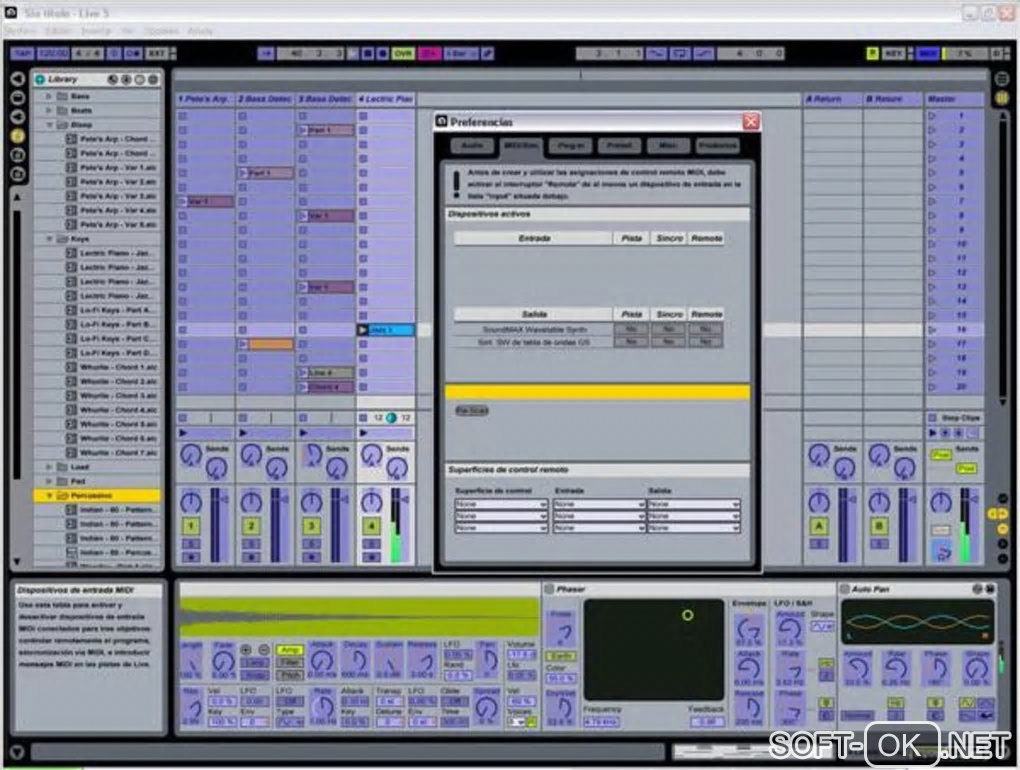Toggle Pista for Sint. SW de tabla output

tap(631, 341)
